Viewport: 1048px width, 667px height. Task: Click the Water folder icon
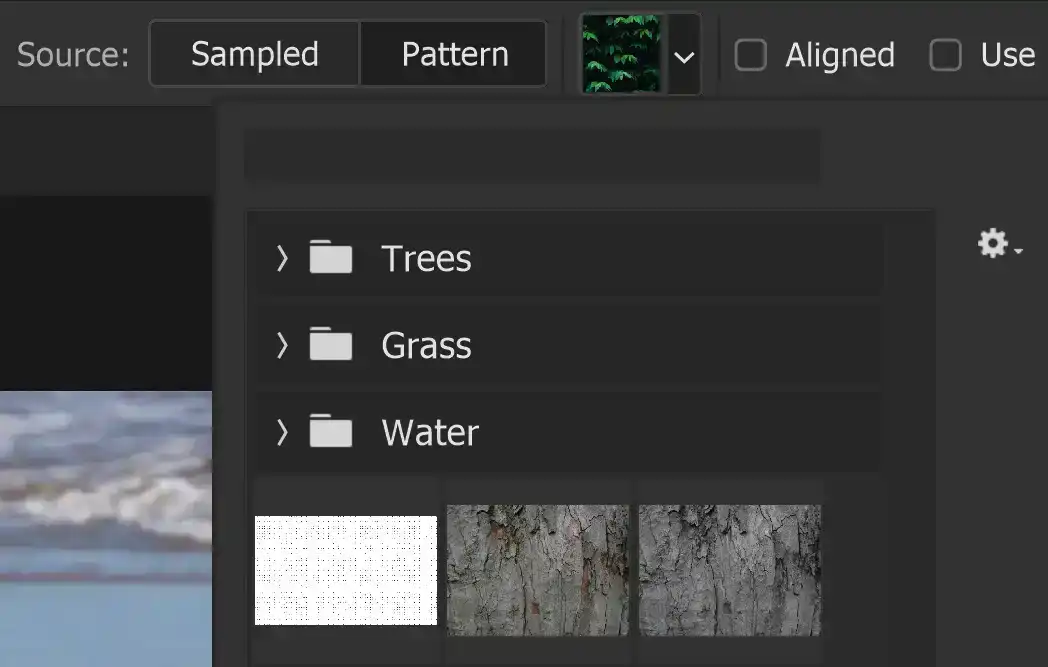click(x=331, y=432)
